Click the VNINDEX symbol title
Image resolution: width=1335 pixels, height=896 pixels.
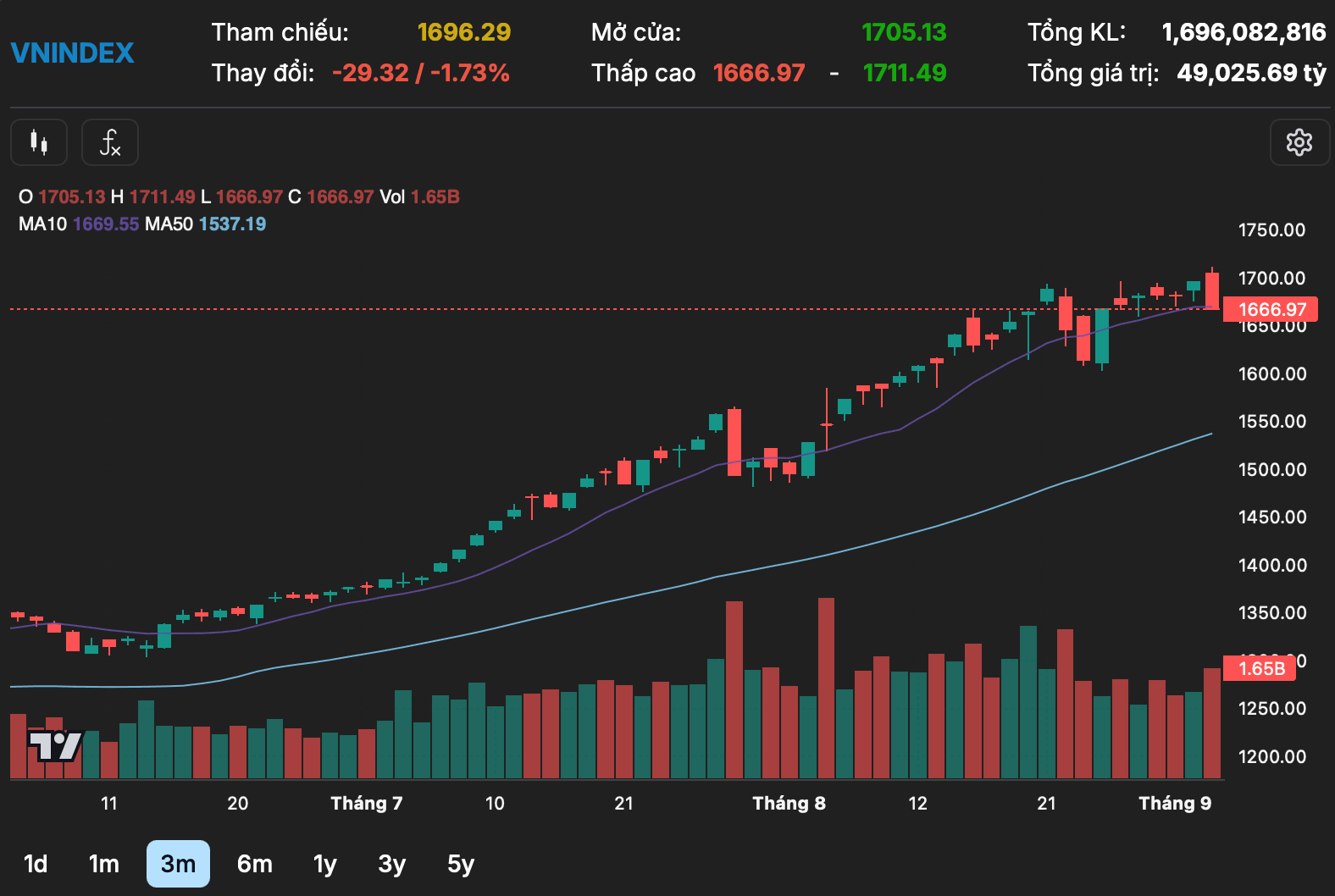pos(72,53)
